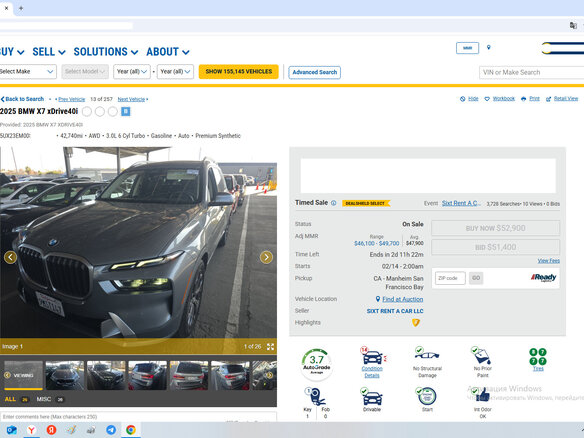This screenshot has width=584, height=438.
Task: Click the engine Start icon
Action: (x=426, y=396)
